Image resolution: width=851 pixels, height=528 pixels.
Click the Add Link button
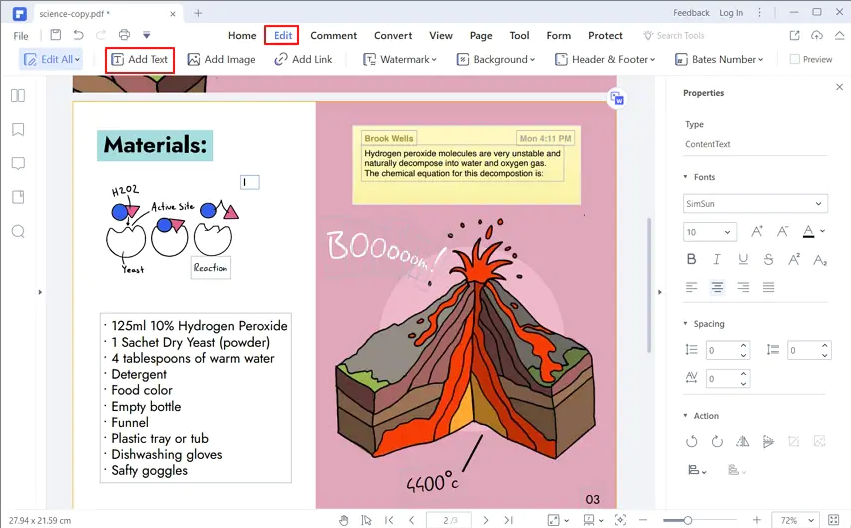pyautogui.click(x=303, y=59)
